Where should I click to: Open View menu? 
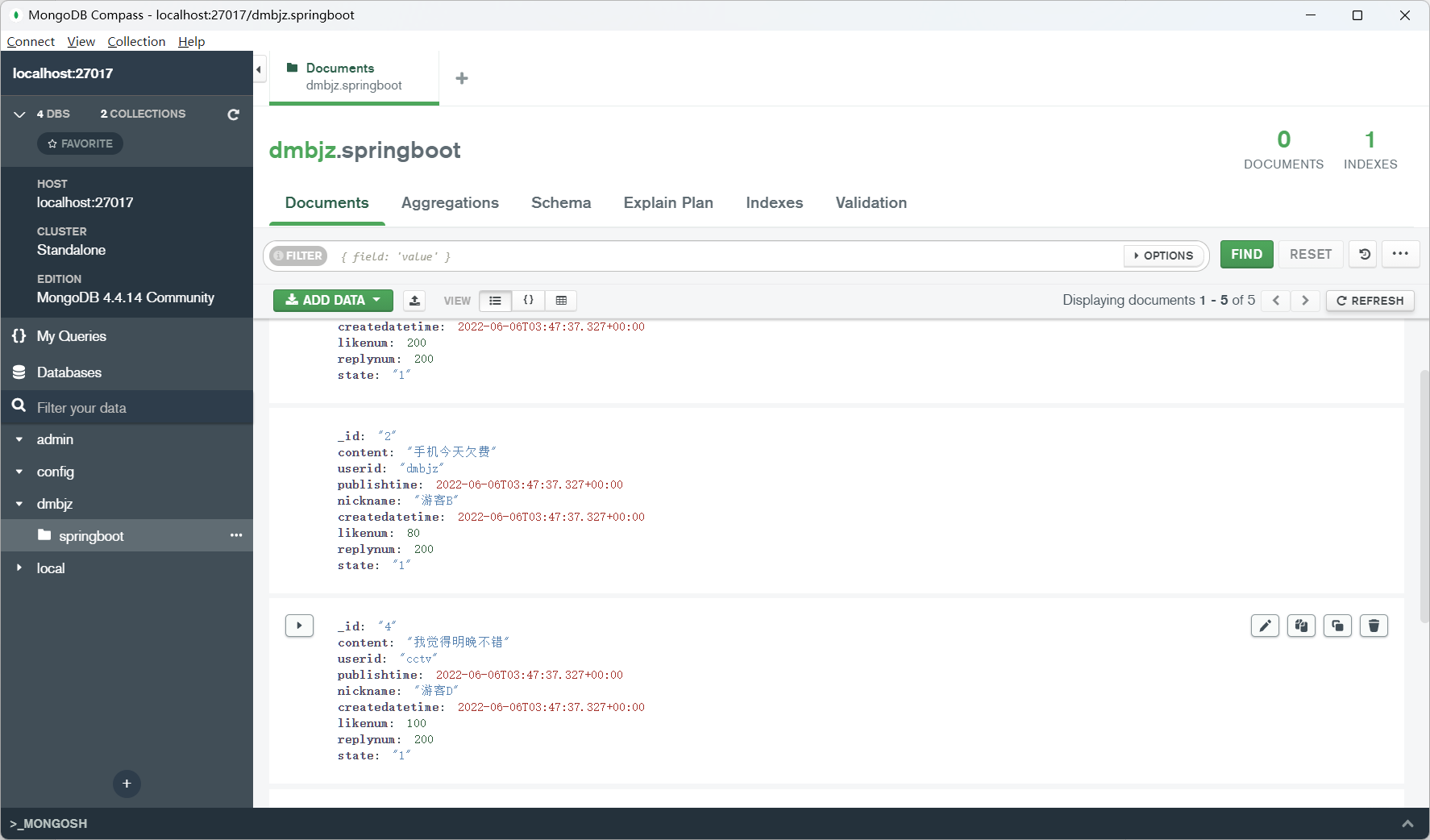[x=81, y=41]
